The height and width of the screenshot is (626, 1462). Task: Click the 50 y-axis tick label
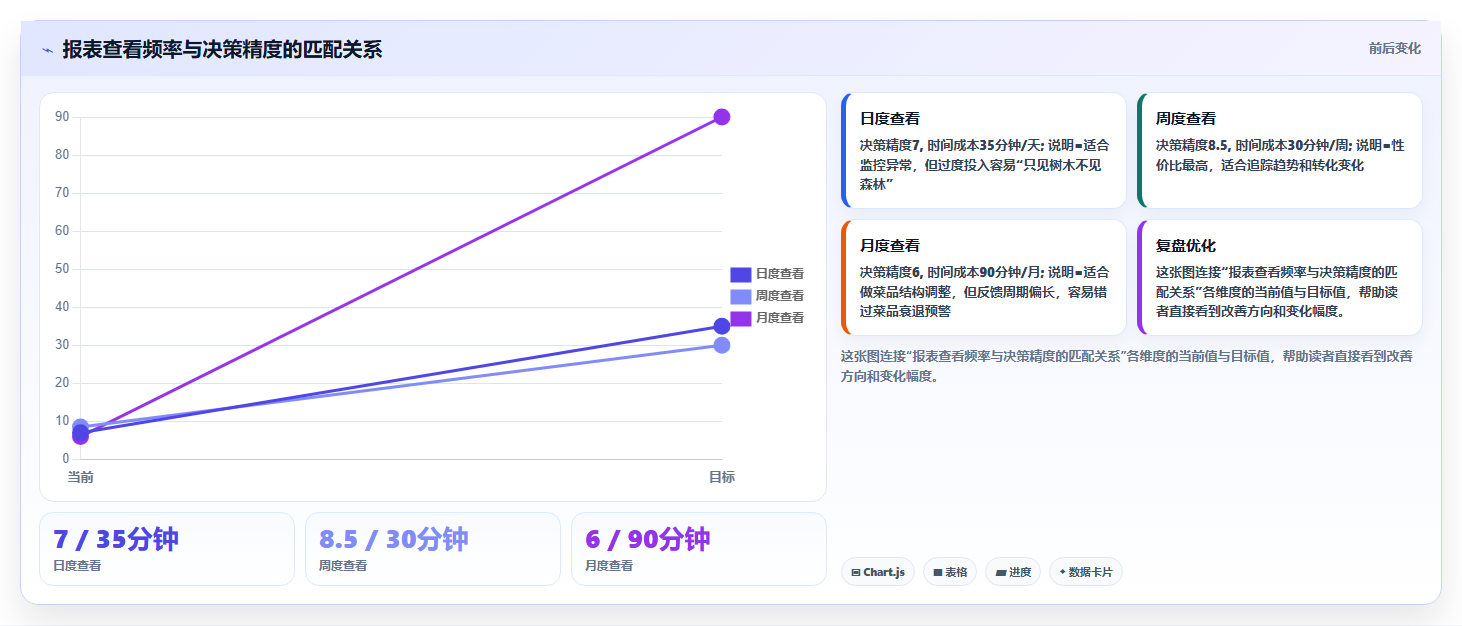pos(62,269)
